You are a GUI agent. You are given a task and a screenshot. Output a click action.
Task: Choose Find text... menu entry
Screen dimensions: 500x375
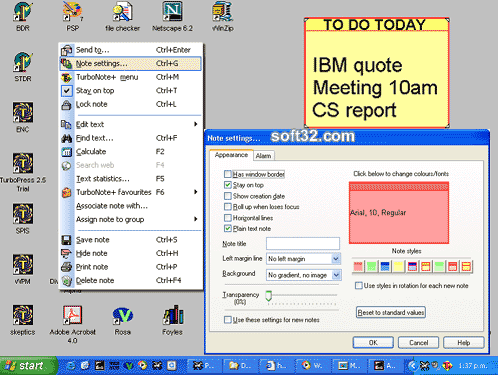131,138
